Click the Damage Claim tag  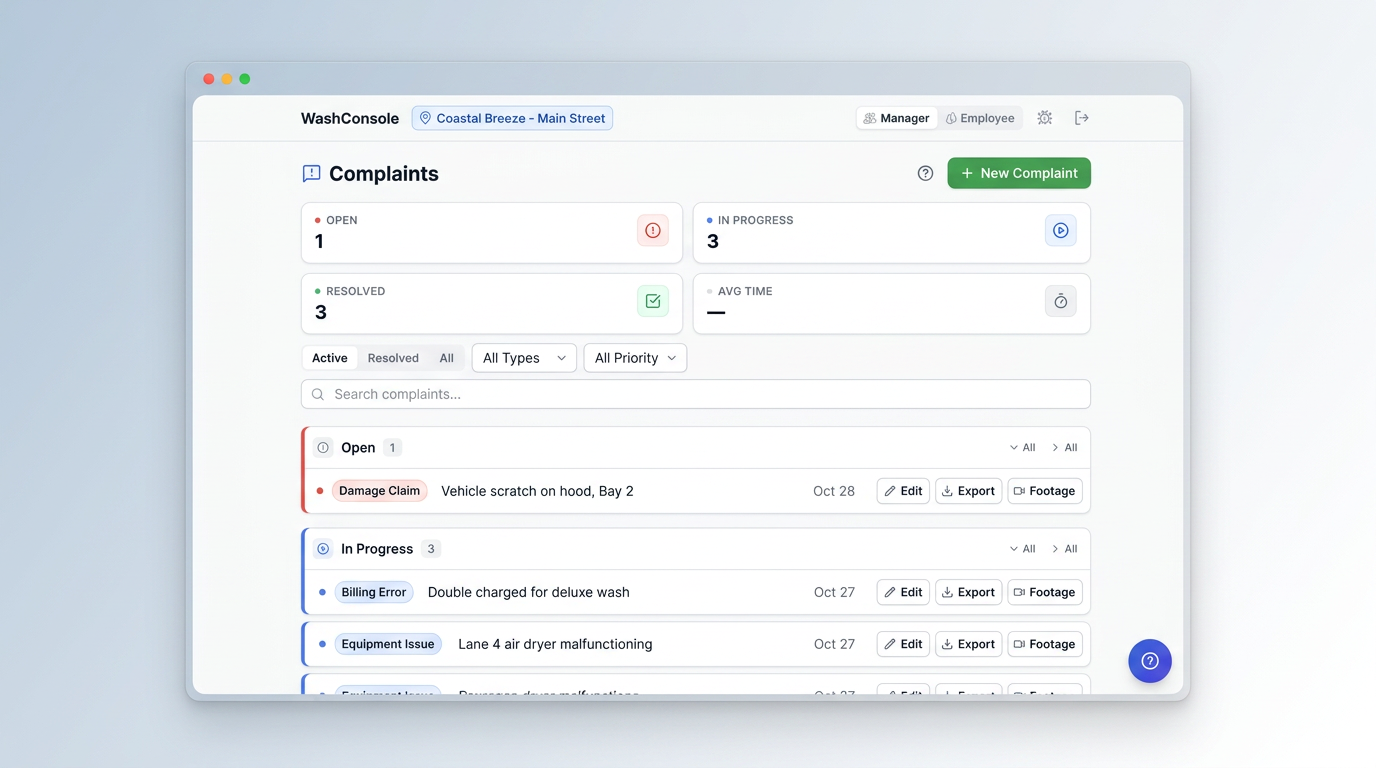(379, 491)
